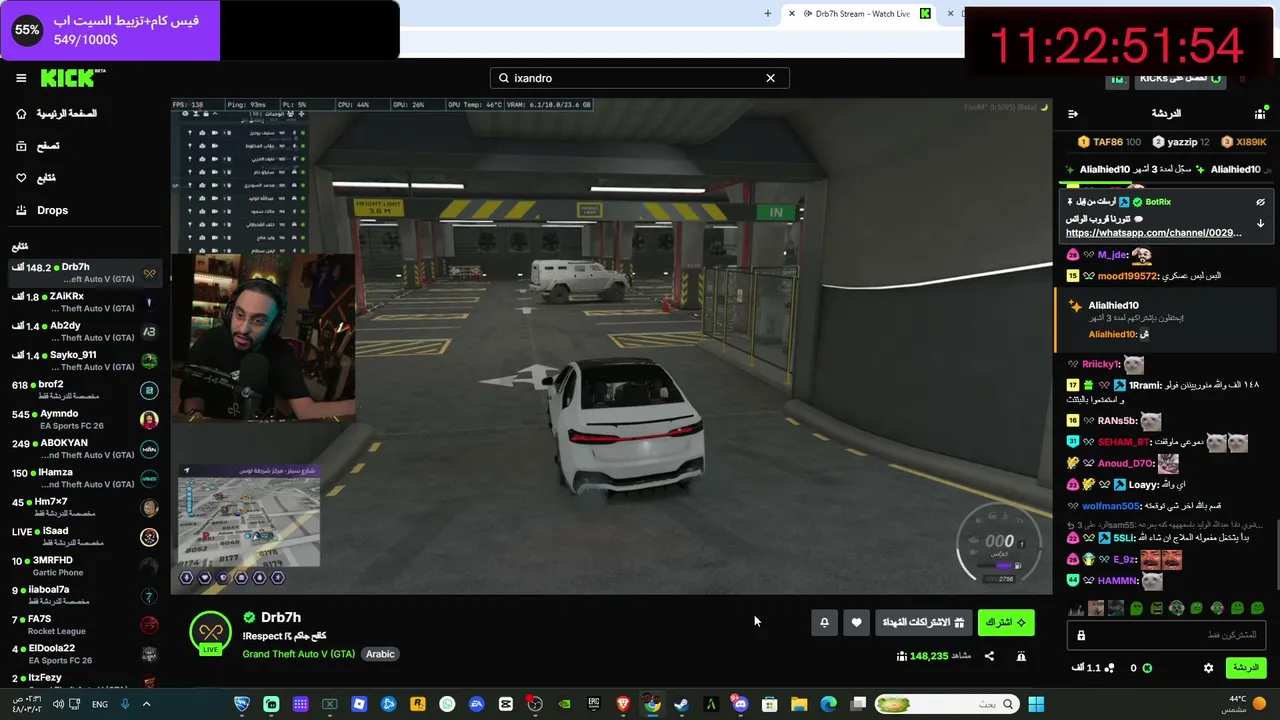The height and width of the screenshot is (720, 1280).
Task: Open the Drb7h channel in sidebar list
Action: tap(84, 273)
